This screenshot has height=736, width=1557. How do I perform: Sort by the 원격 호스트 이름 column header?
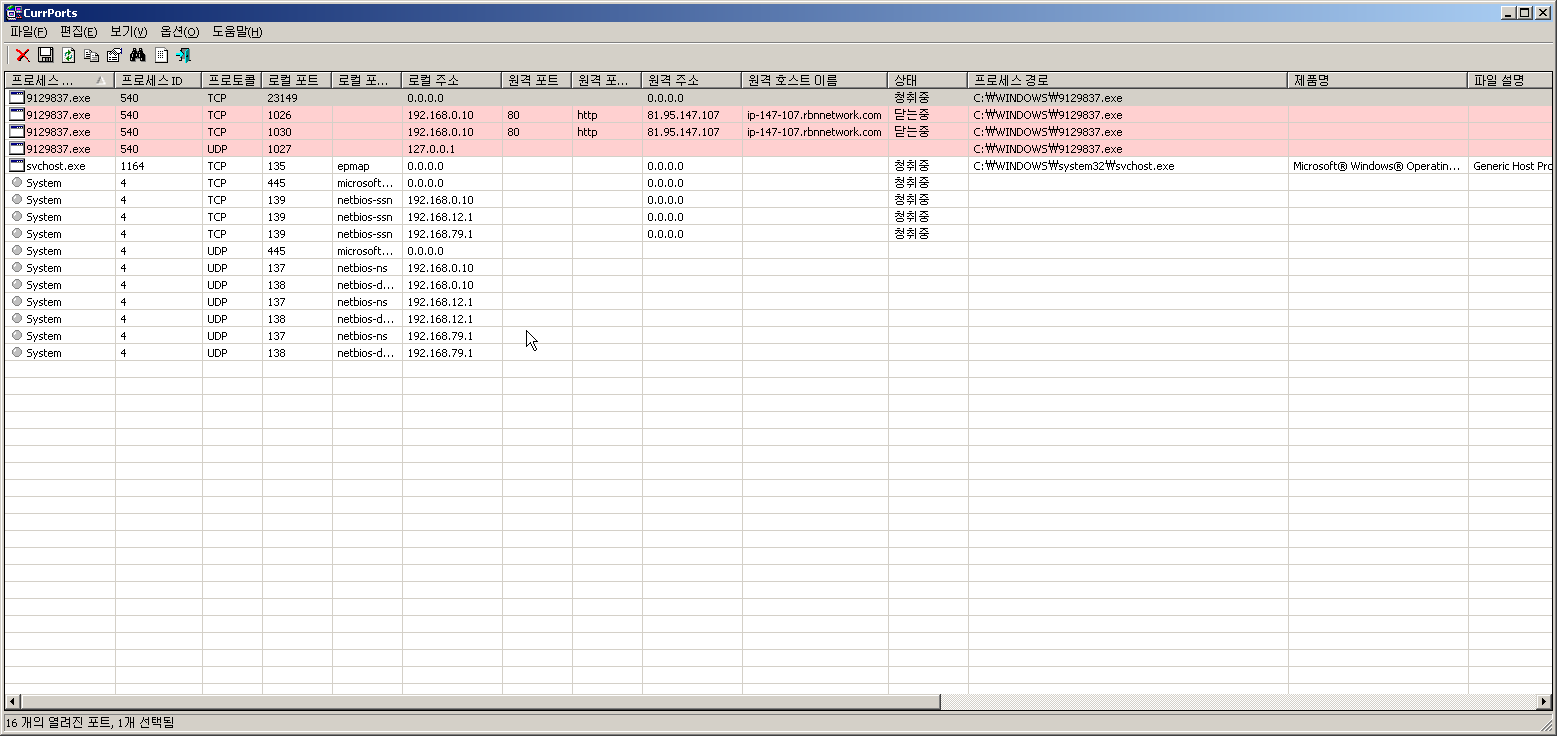point(814,80)
